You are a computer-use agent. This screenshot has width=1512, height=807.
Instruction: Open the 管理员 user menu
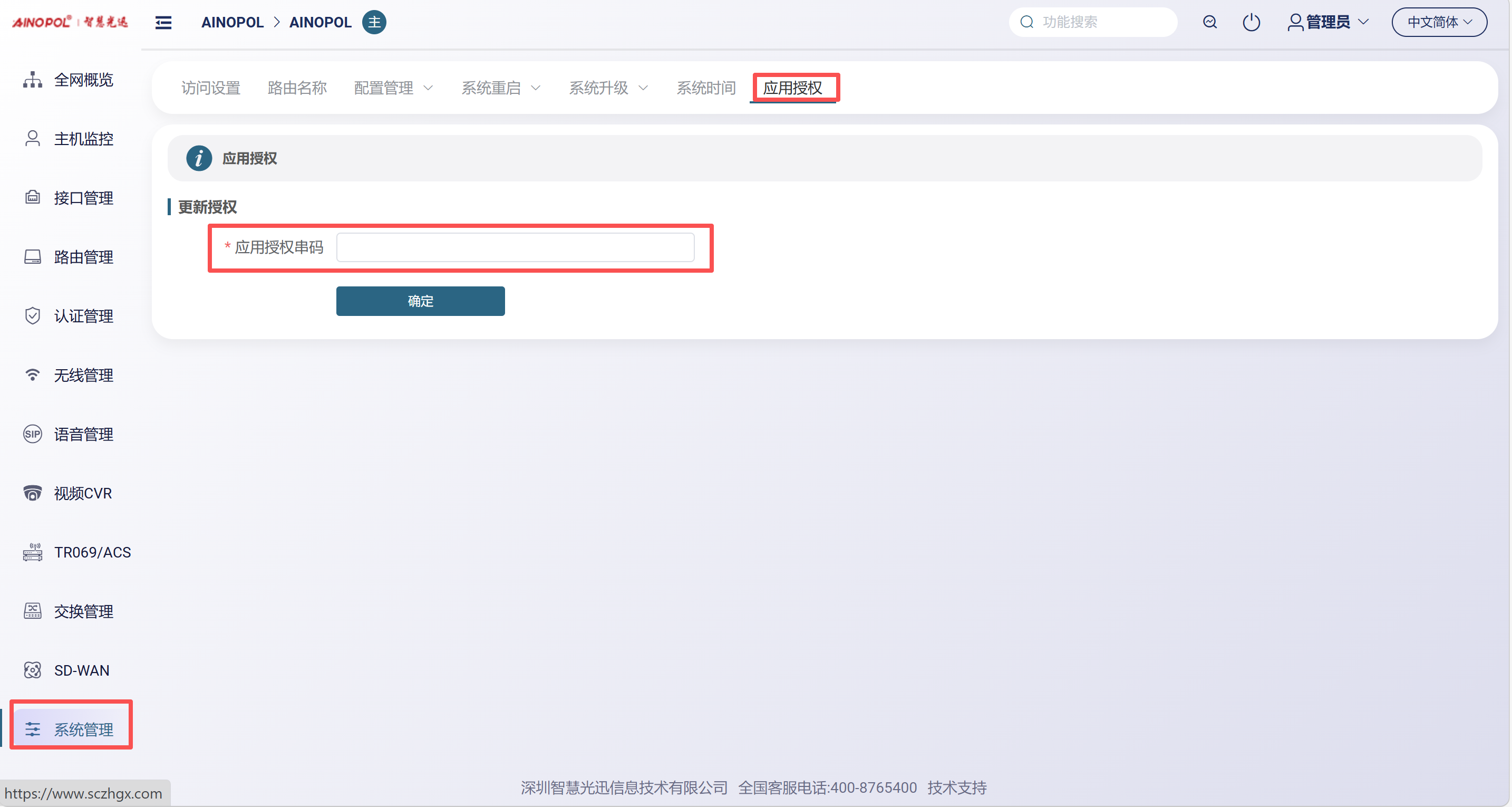coord(1327,22)
